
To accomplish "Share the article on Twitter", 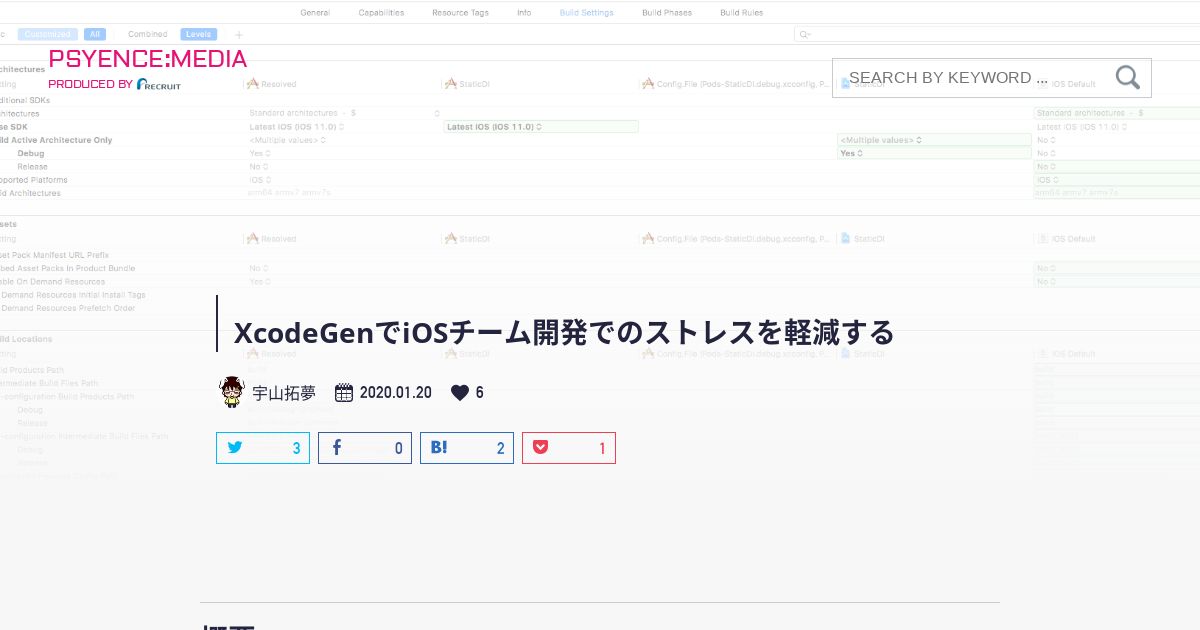I will (263, 448).
